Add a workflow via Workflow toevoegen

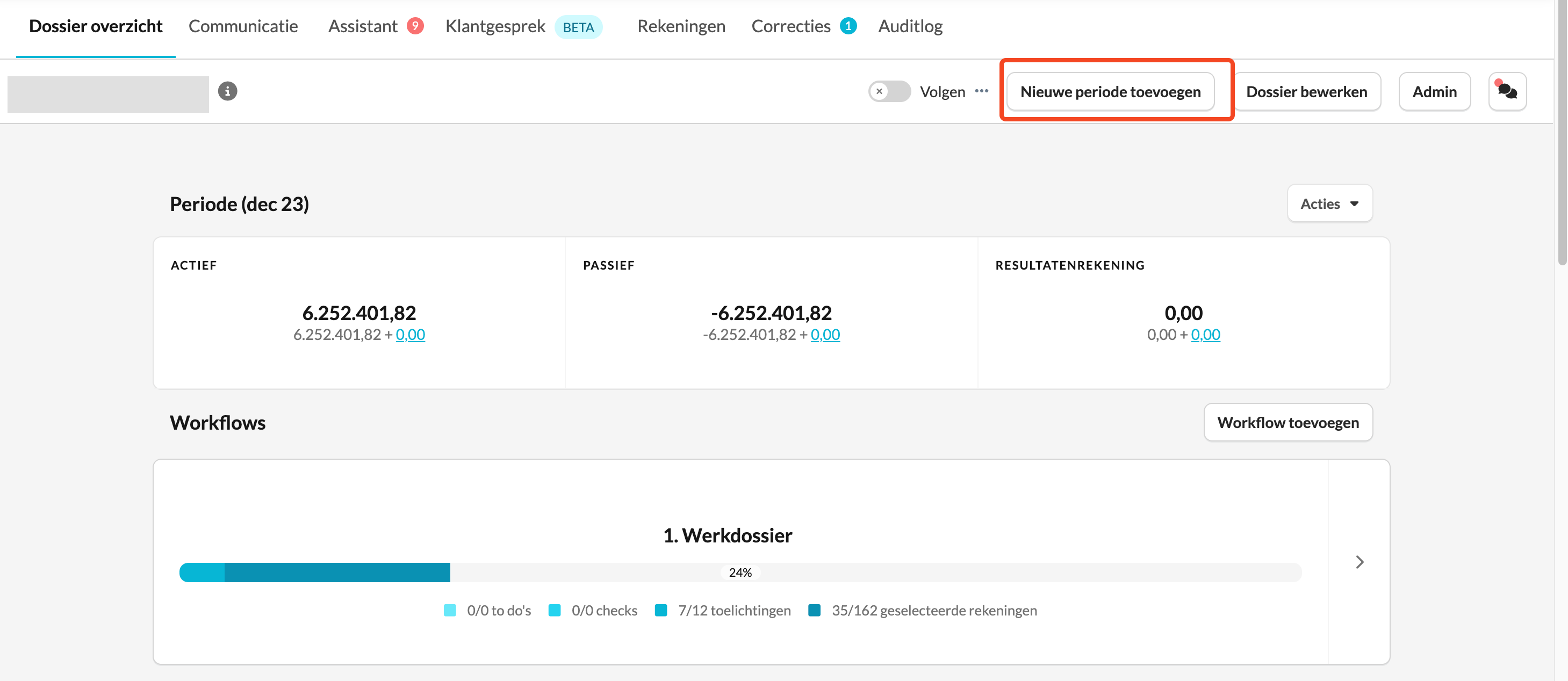1288,422
